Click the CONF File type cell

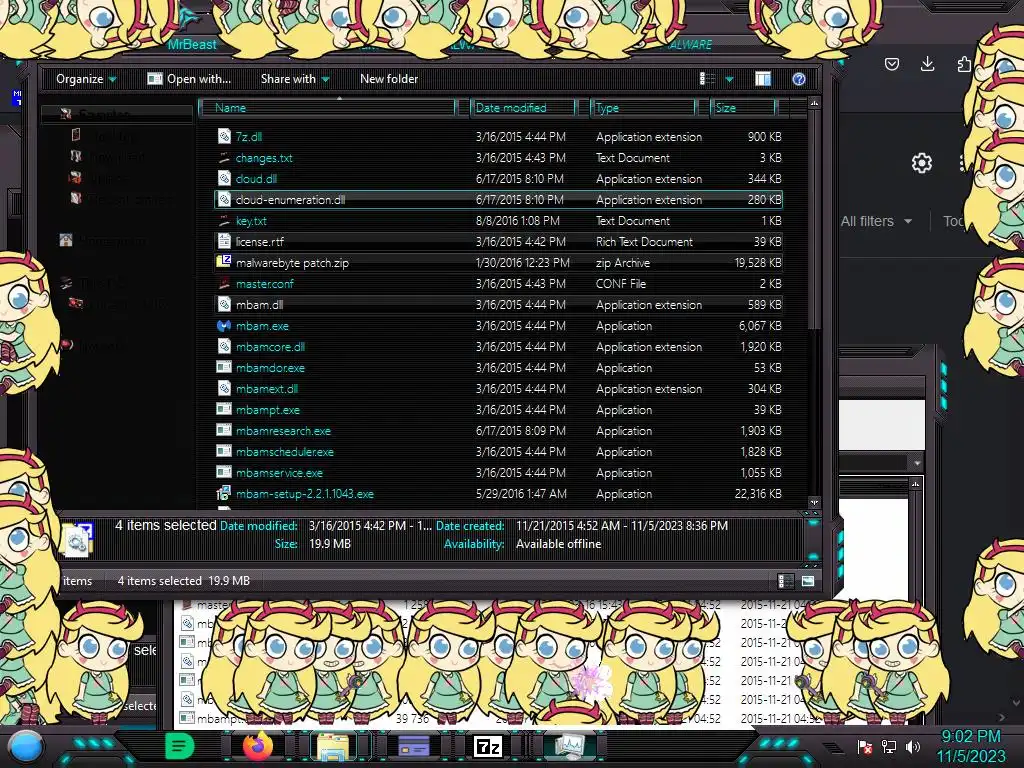[620, 283]
